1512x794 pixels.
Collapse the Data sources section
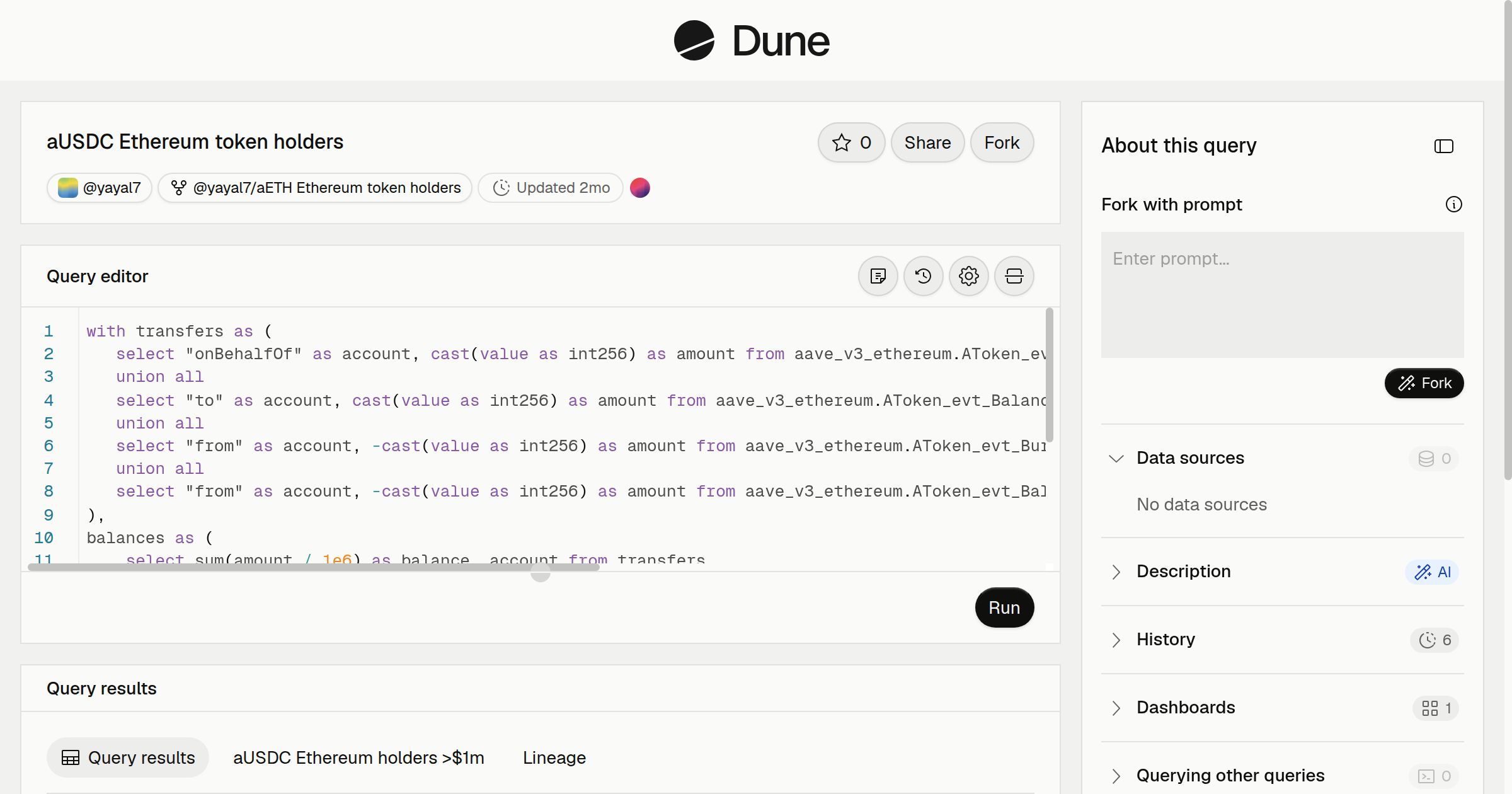pyautogui.click(x=1116, y=458)
